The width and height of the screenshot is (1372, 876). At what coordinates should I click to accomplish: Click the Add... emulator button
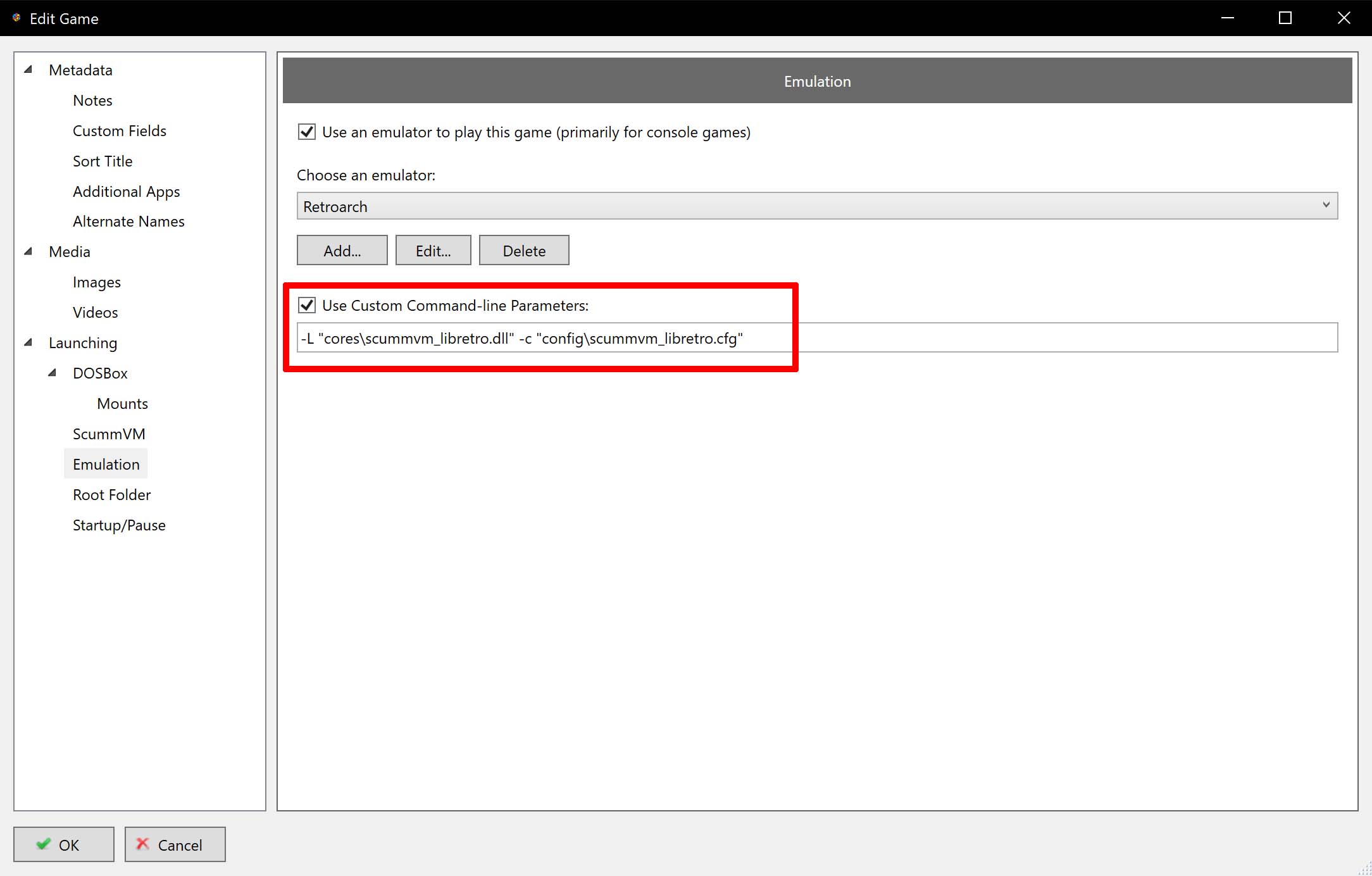pos(342,251)
